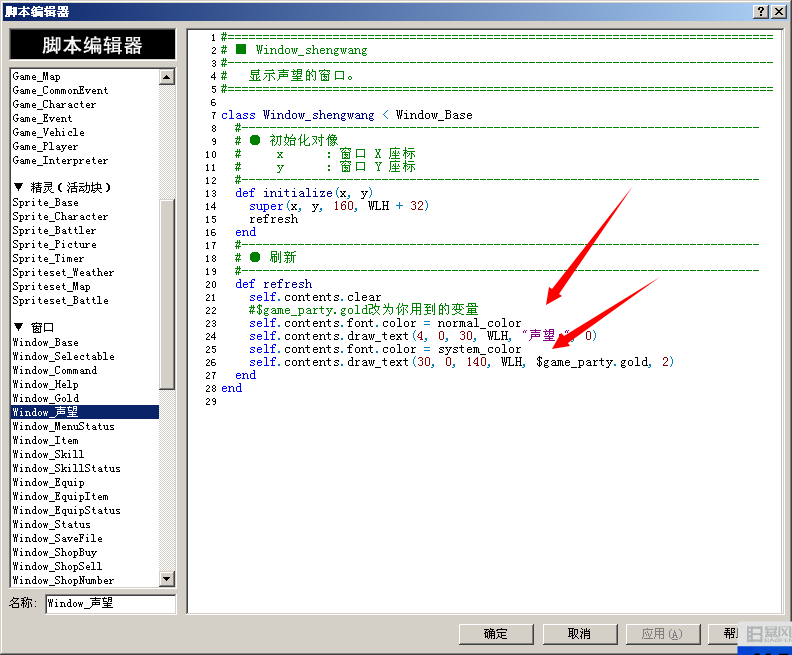The height and width of the screenshot is (655, 792).
Task: Select Window_SkillStatus script
Action: click(67, 469)
